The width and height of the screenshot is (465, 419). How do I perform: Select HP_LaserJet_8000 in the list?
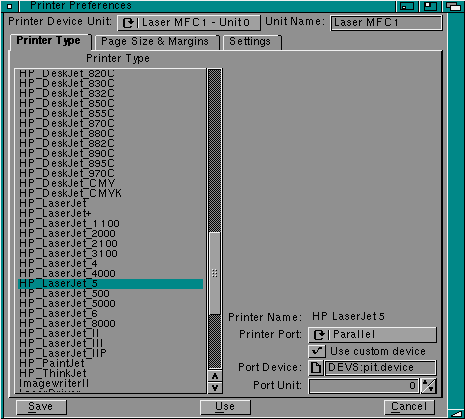[110, 323]
